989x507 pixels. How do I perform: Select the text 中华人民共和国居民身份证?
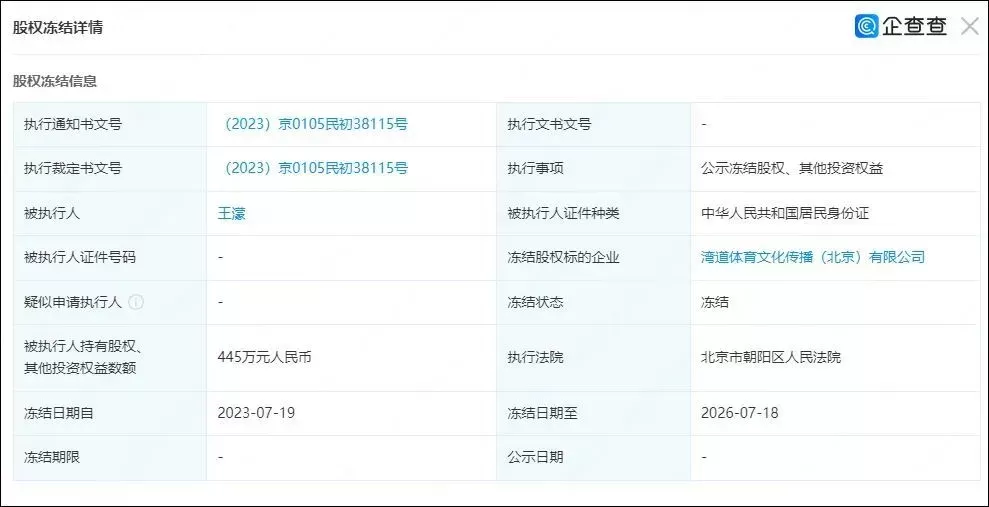point(785,213)
